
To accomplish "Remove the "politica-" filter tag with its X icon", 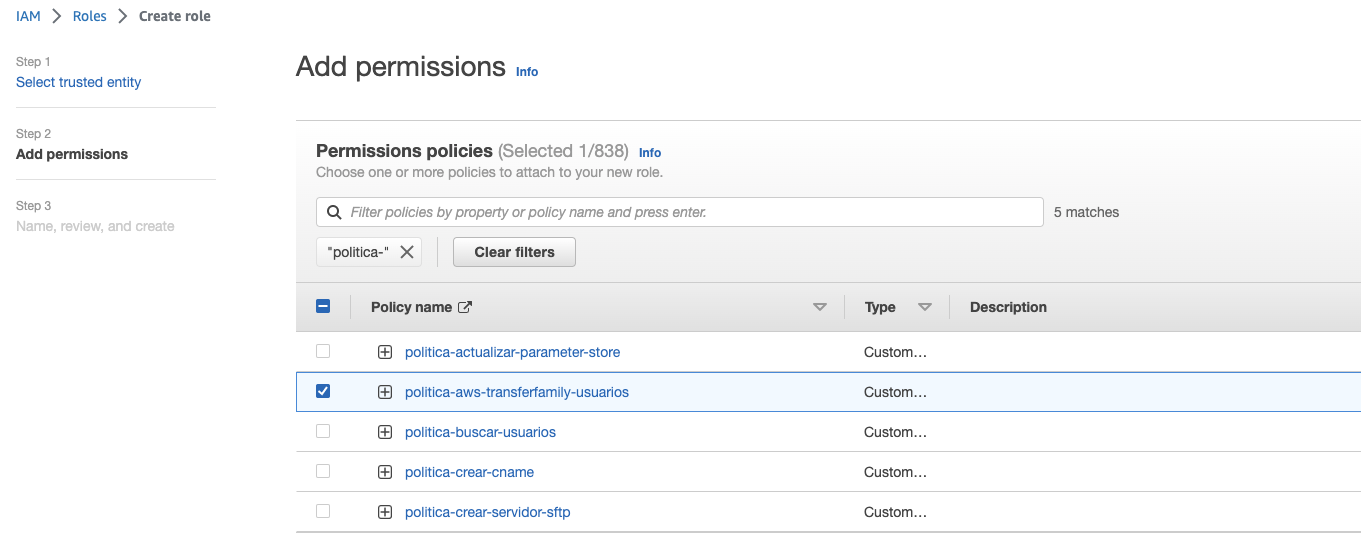I will pyautogui.click(x=407, y=252).
